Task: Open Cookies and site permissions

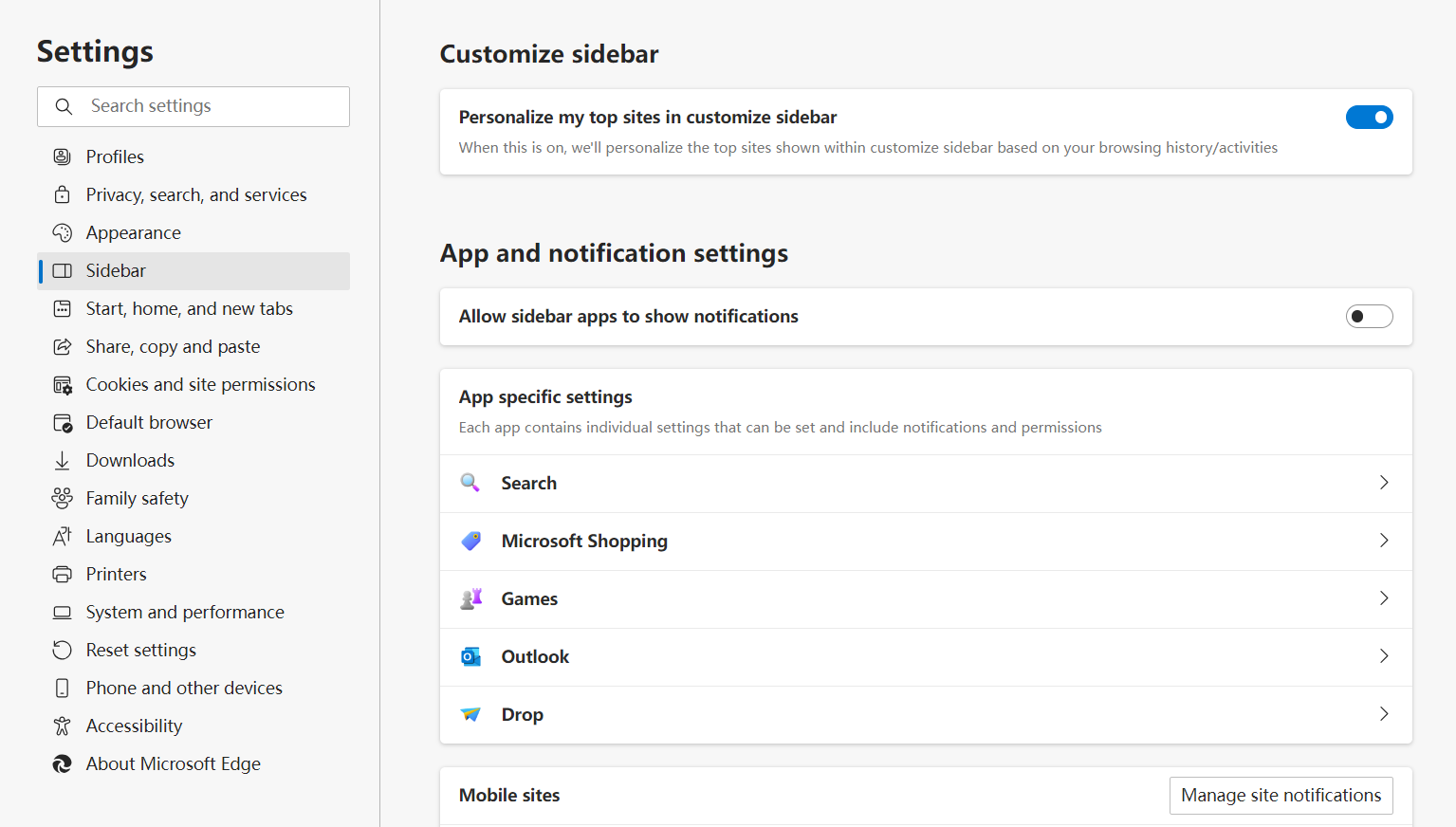Action: (194, 384)
